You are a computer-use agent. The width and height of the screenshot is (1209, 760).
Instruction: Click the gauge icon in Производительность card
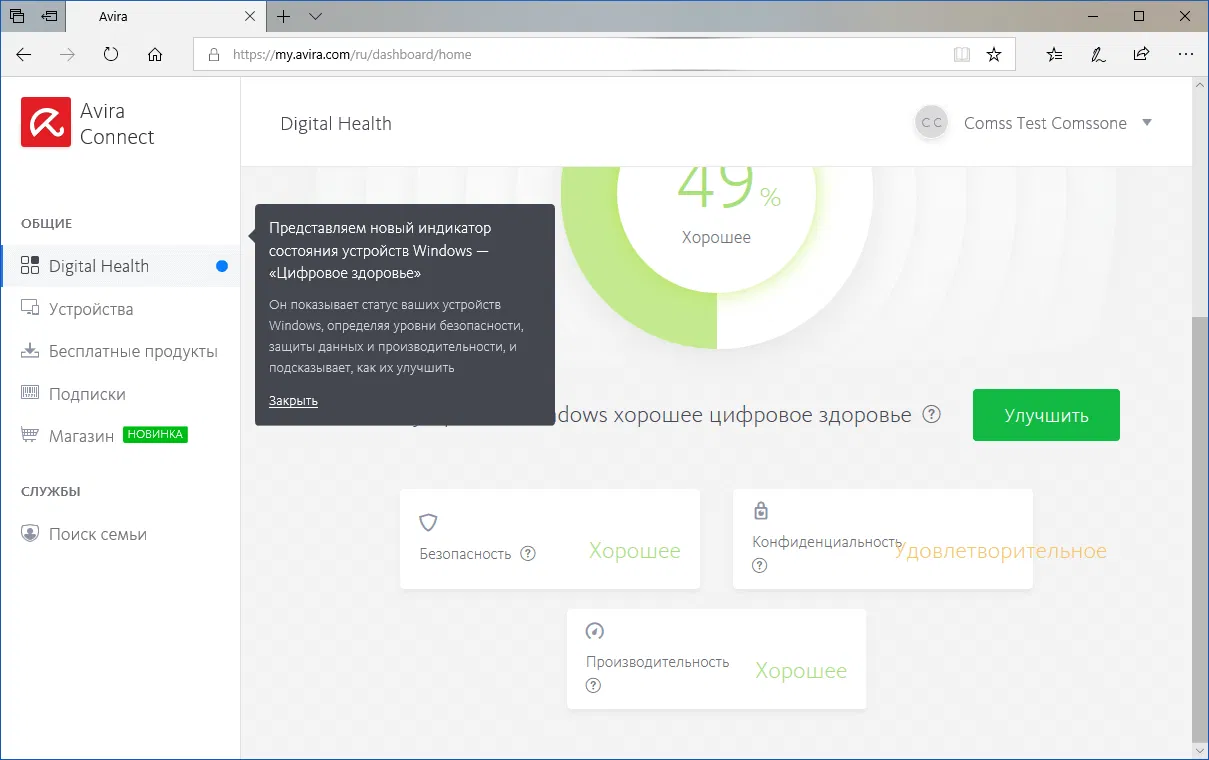pyautogui.click(x=595, y=631)
